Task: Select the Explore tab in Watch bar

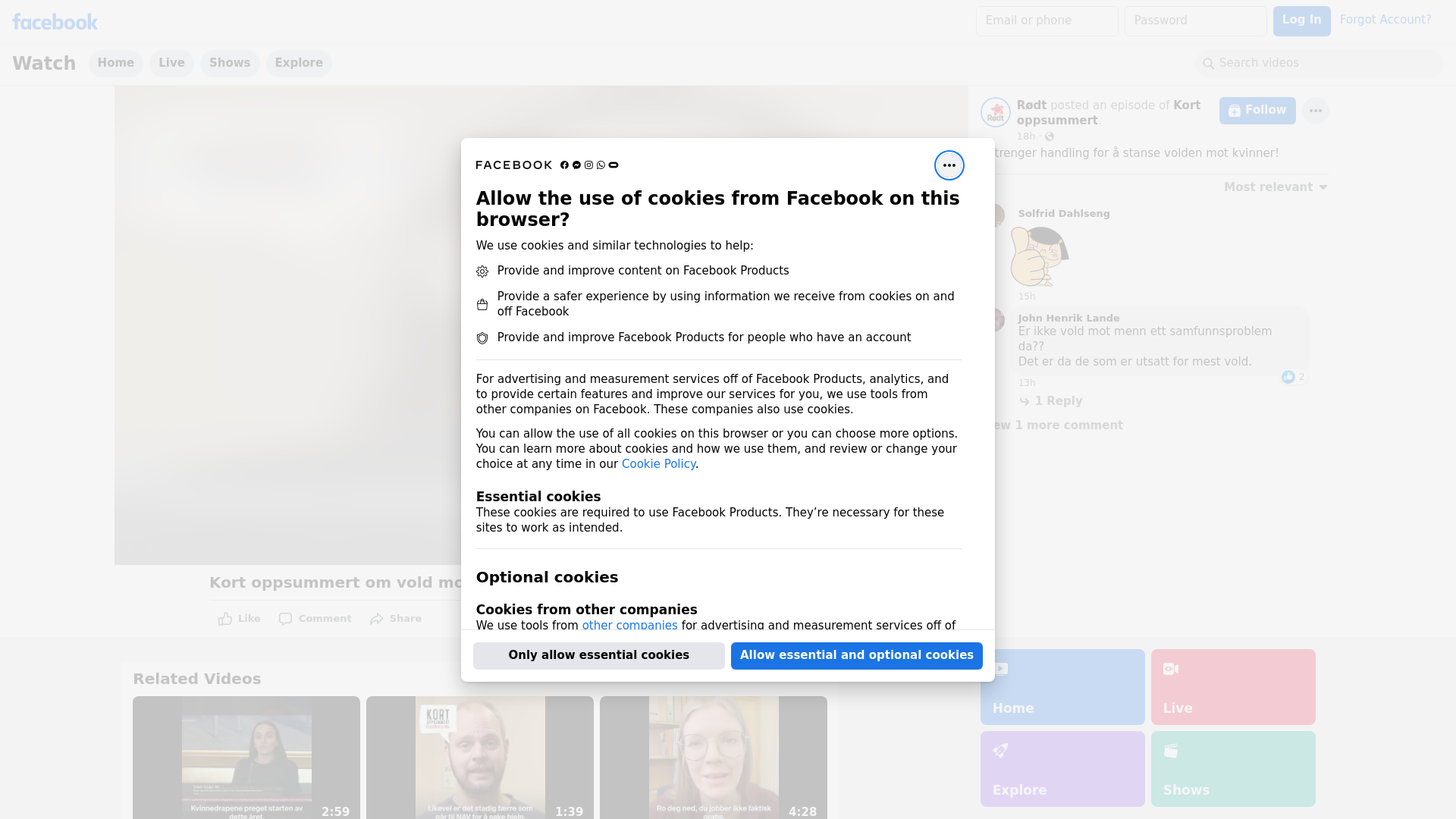Action: (x=299, y=63)
